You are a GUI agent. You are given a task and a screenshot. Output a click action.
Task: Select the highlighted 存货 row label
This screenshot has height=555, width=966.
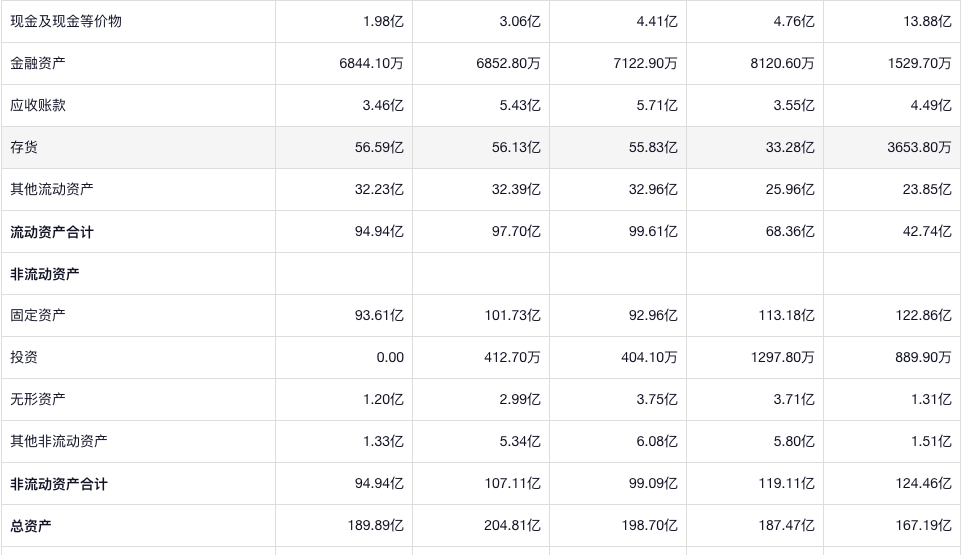tap(24, 147)
